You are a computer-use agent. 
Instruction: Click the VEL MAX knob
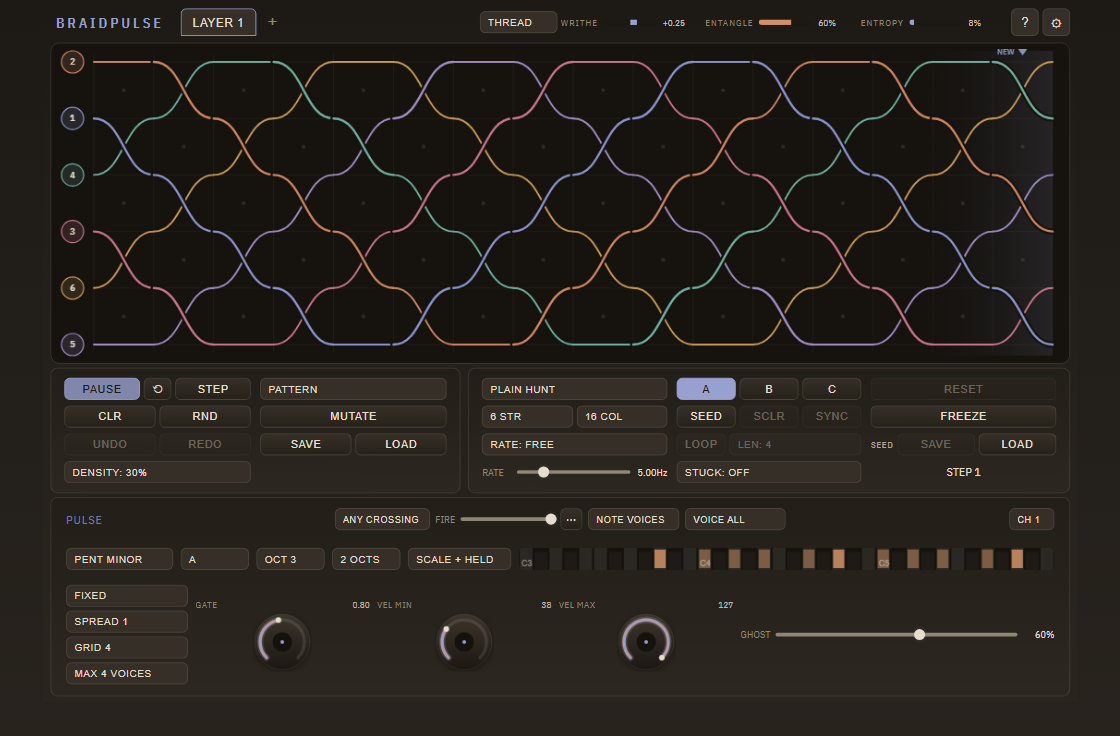[x=646, y=642]
